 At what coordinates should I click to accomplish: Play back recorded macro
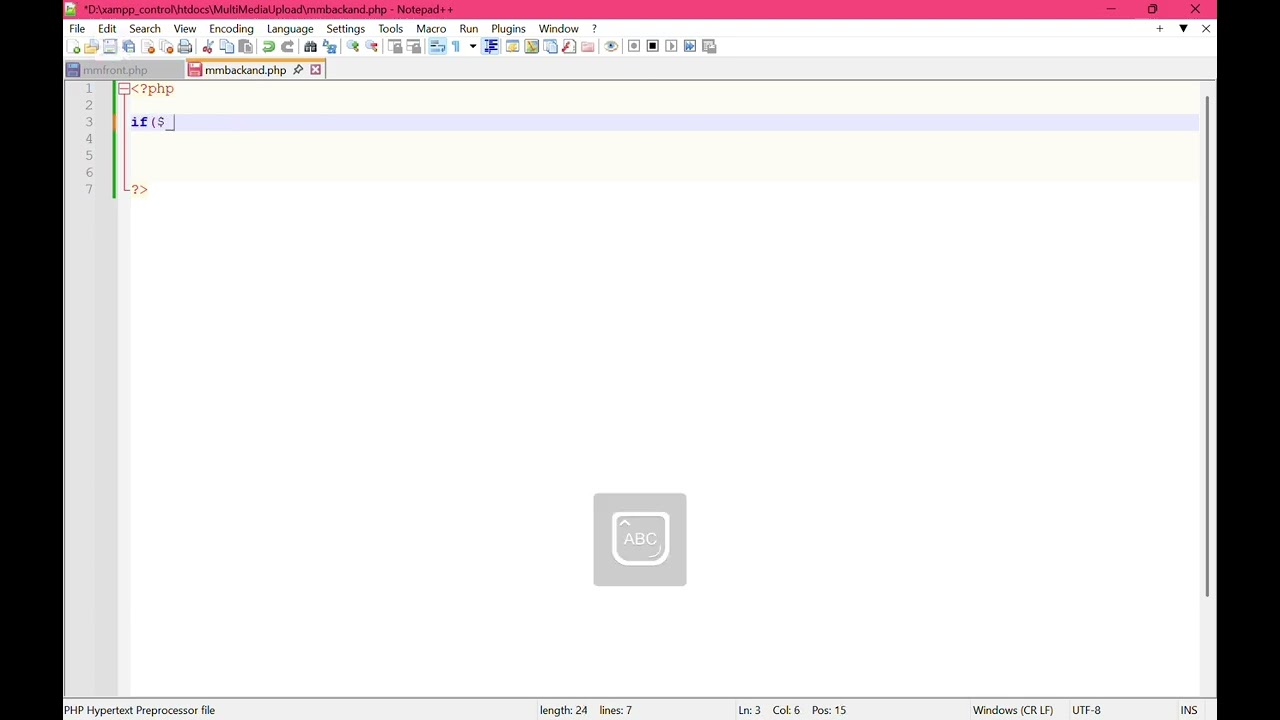tap(671, 46)
